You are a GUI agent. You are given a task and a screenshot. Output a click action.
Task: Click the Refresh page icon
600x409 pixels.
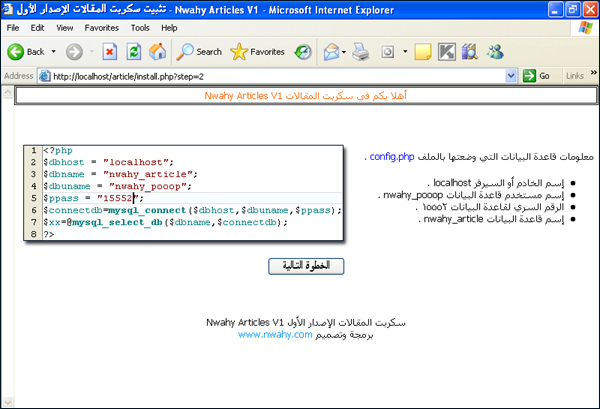click(134, 52)
